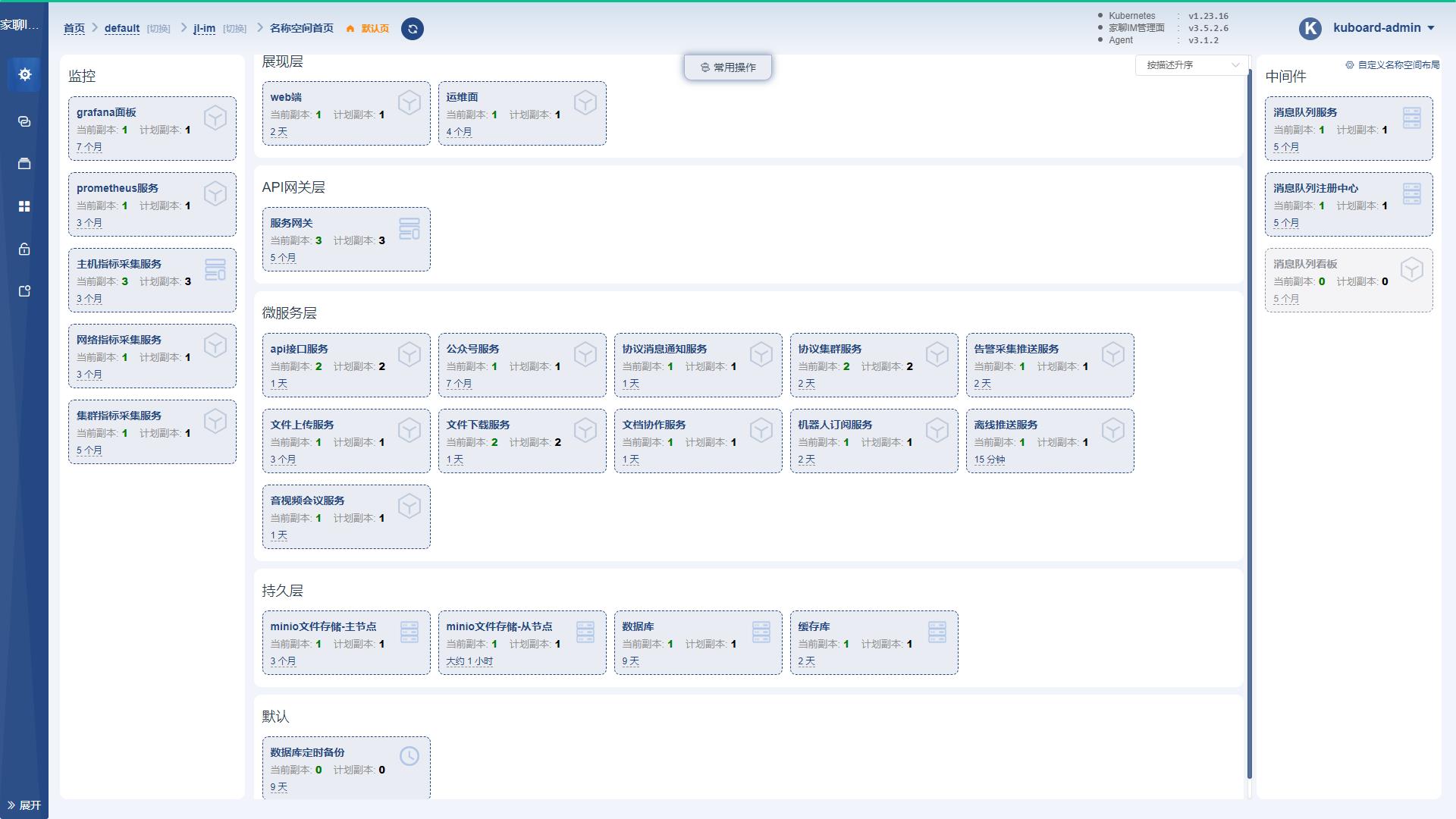Go to 首页 breadcrumb

(74, 28)
